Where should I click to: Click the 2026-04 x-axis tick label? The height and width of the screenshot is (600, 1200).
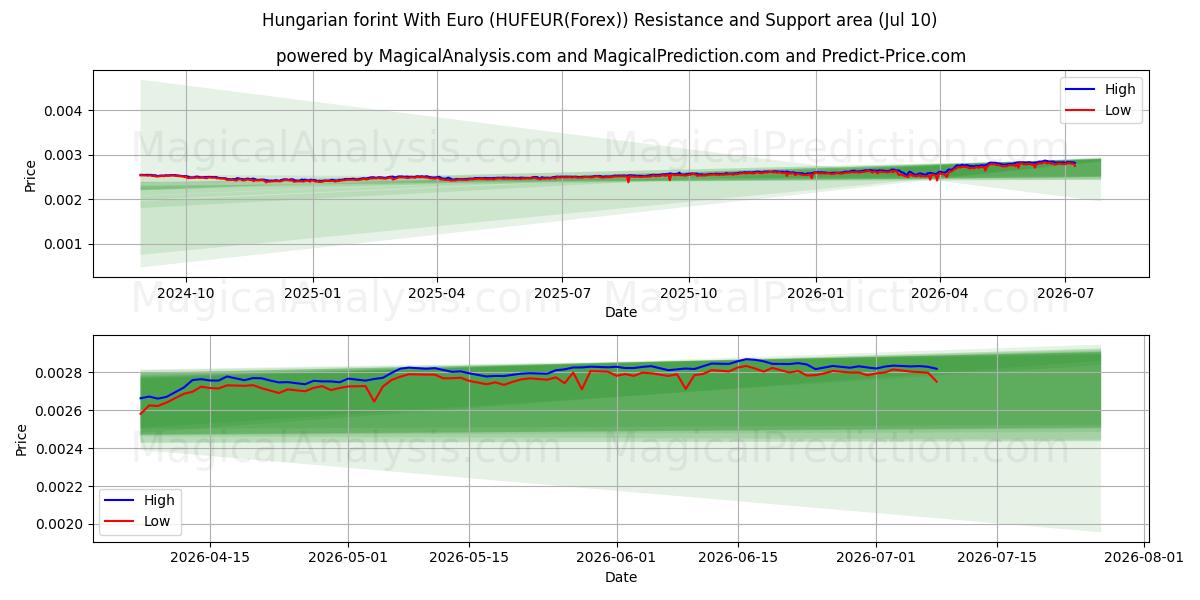click(x=940, y=294)
